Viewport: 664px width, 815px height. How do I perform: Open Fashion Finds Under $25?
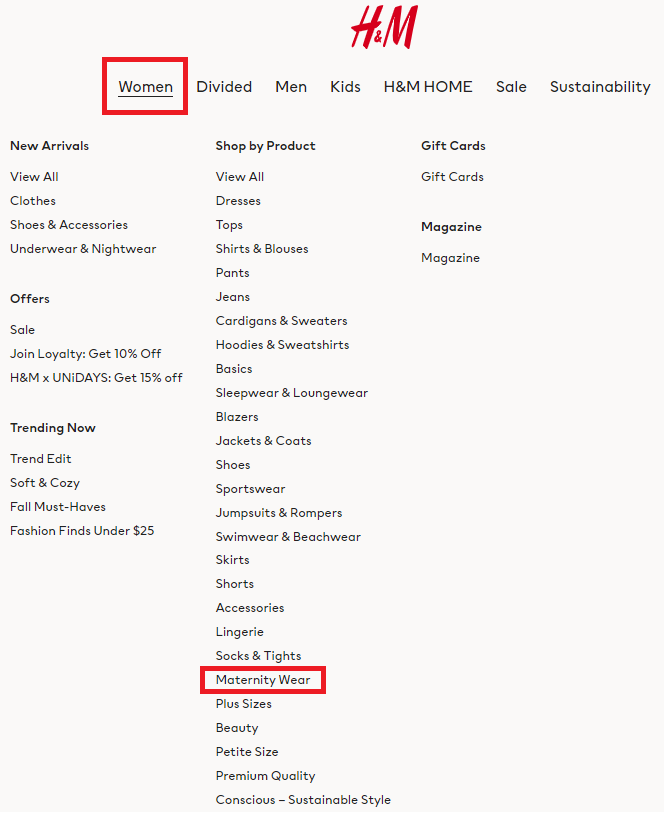click(x=82, y=531)
